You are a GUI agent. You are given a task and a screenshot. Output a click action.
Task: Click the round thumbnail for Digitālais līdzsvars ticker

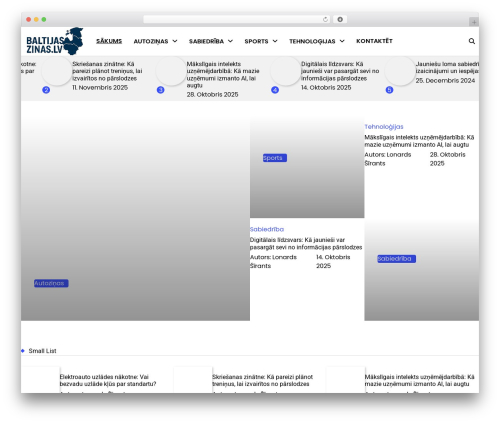click(285, 71)
